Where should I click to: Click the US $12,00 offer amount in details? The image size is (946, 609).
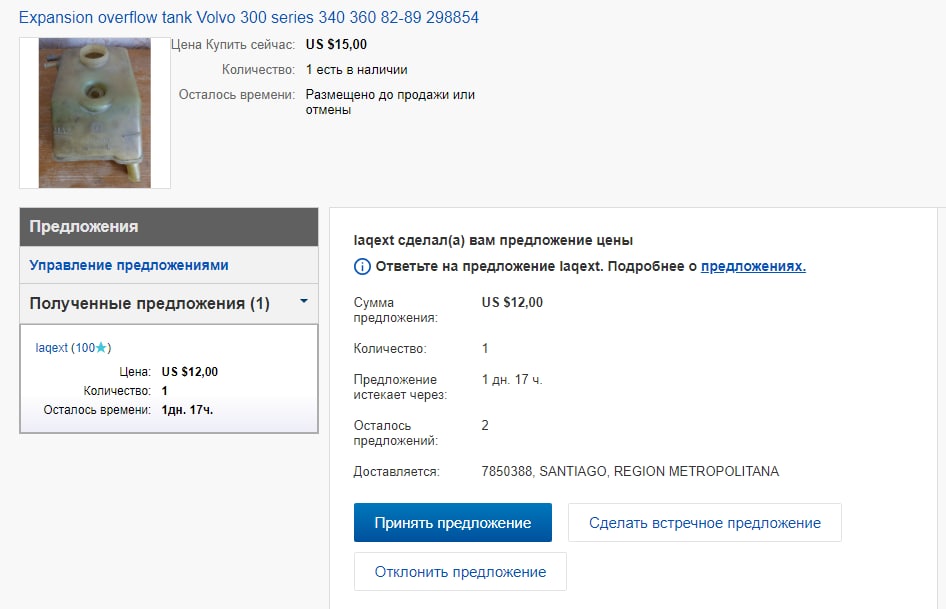[512, 302]
